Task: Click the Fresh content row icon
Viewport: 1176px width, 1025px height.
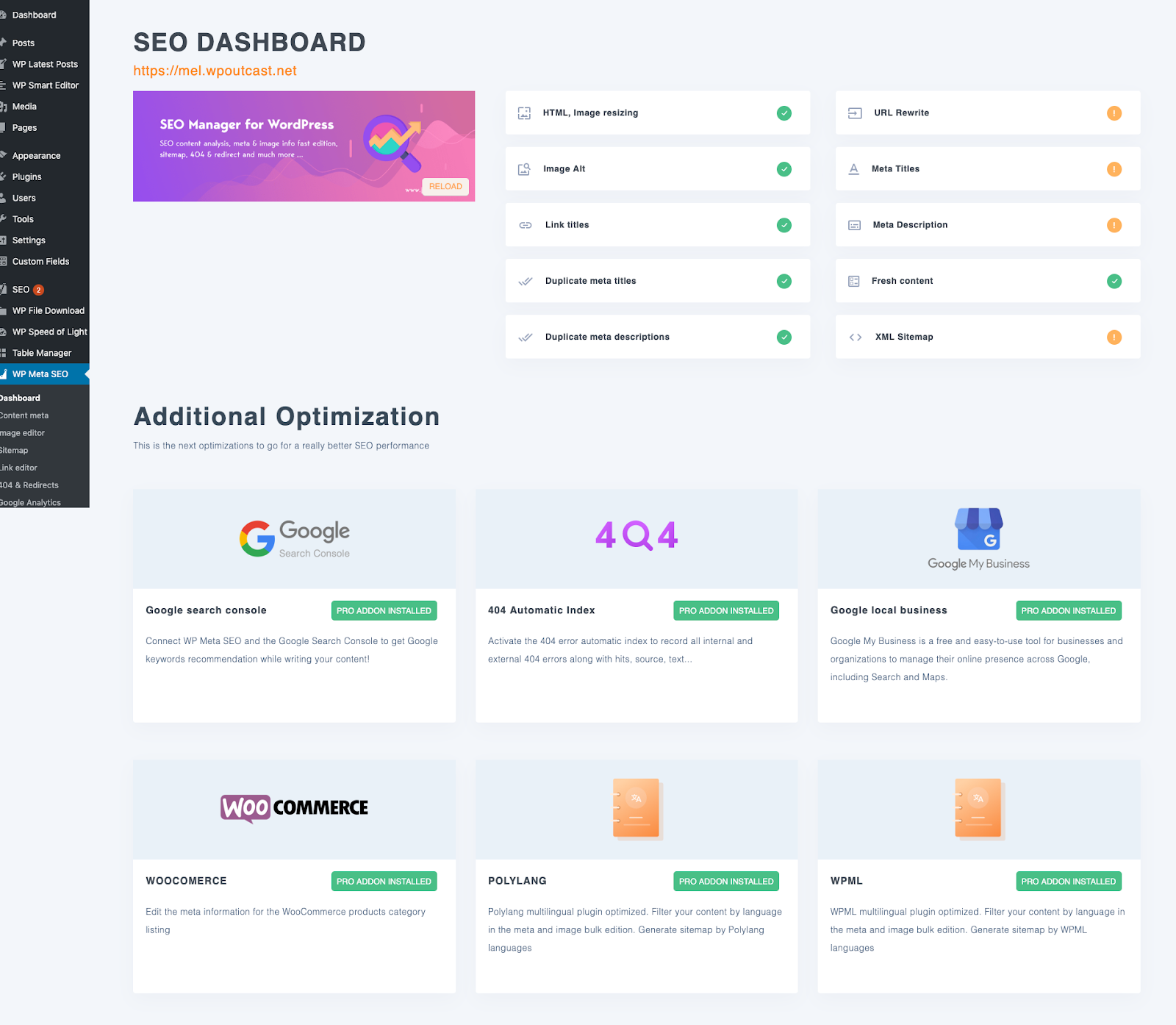Action: click(x=854, y=281)
